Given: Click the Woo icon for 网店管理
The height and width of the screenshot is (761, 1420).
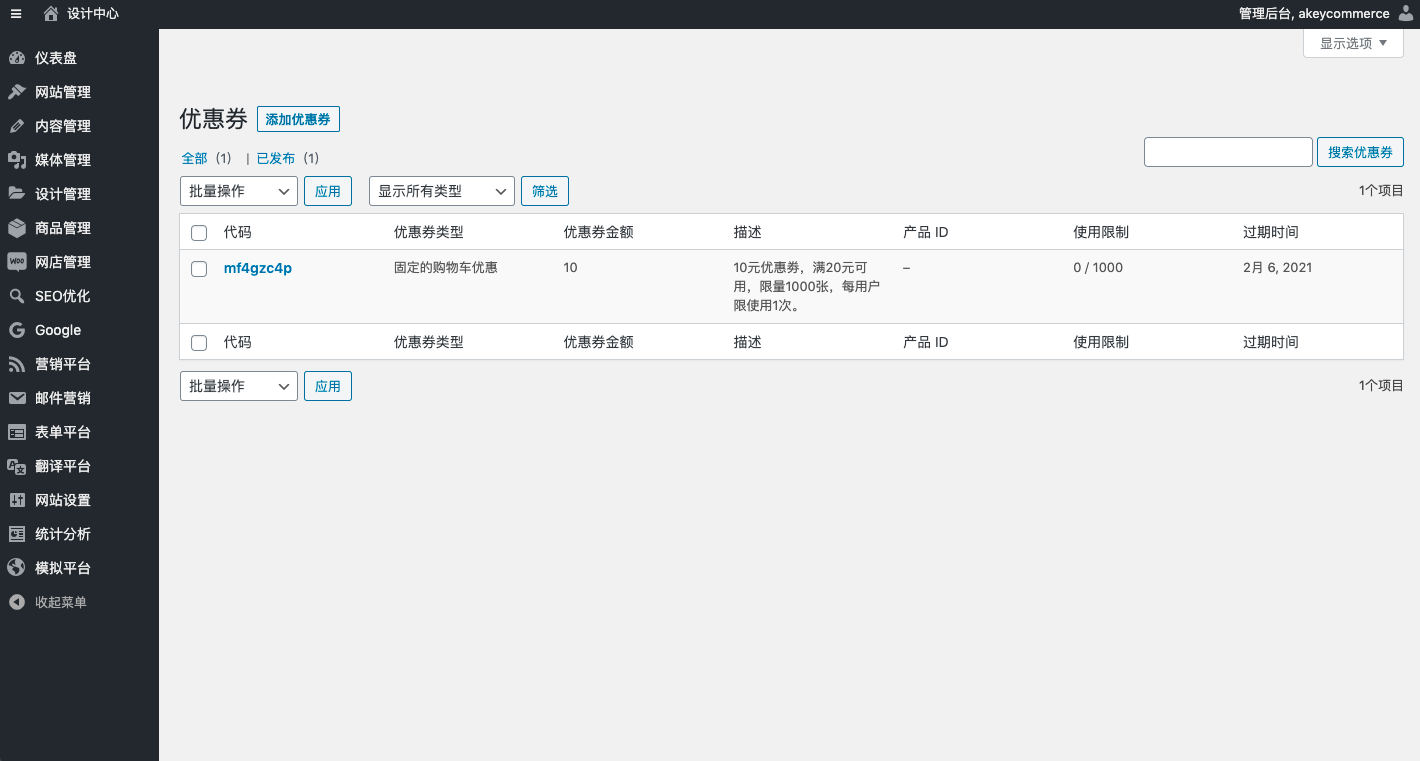Looking at the screenshot, I should coord(17,262).
